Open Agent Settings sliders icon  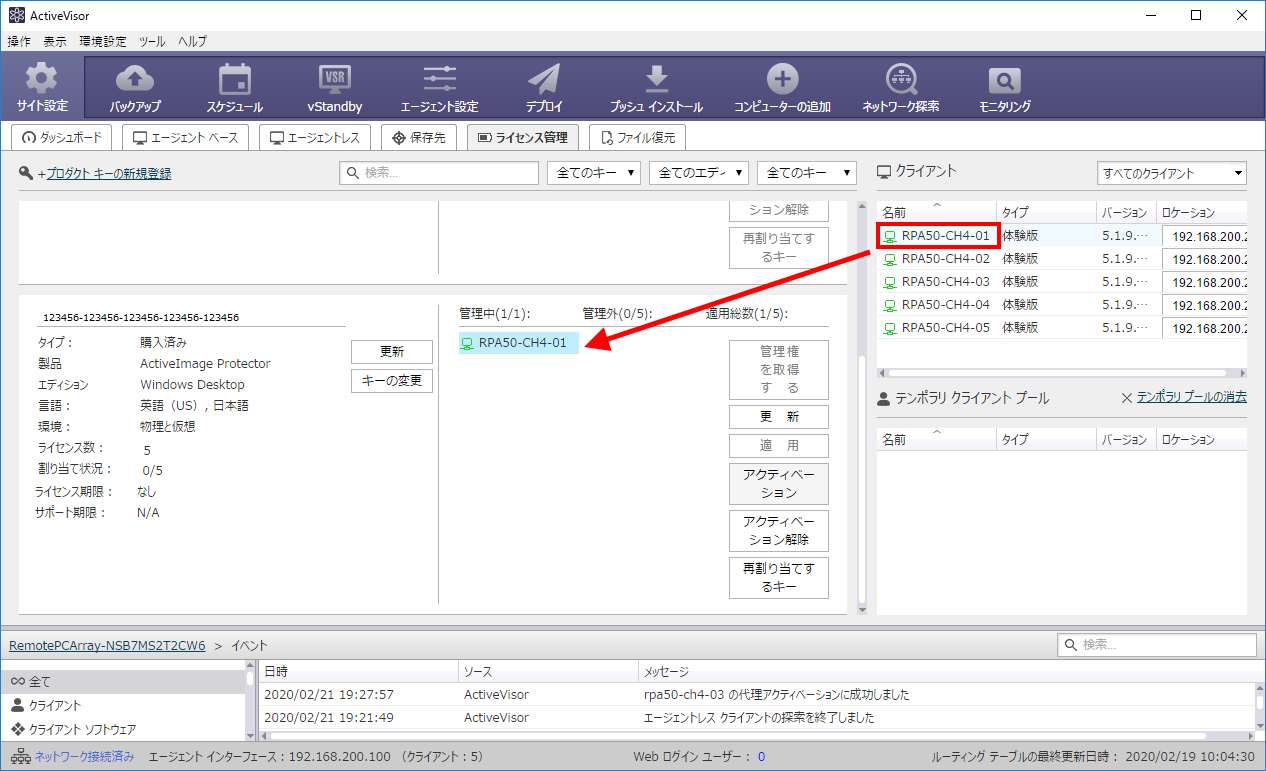point(439,80)
